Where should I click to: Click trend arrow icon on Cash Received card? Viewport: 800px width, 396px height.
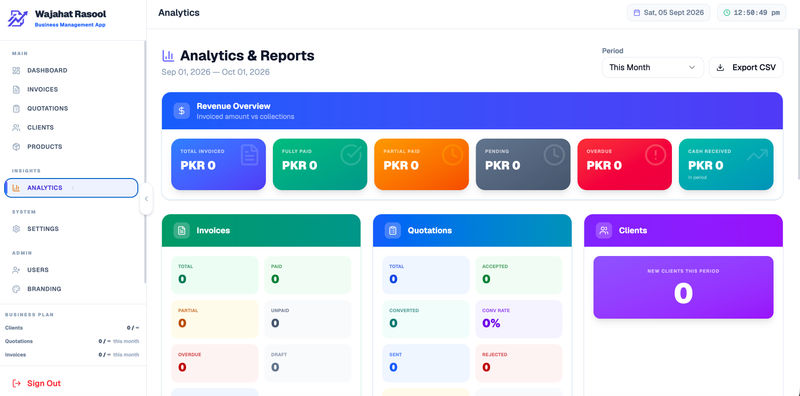tap(757, 155)
